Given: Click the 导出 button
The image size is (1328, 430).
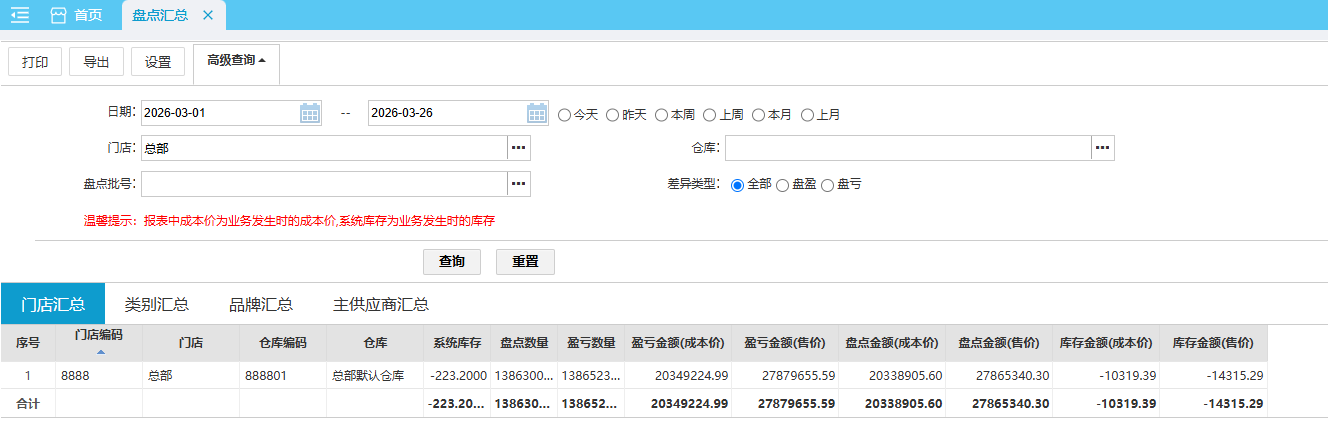Looking at the screenshot, I should point(96,62).
